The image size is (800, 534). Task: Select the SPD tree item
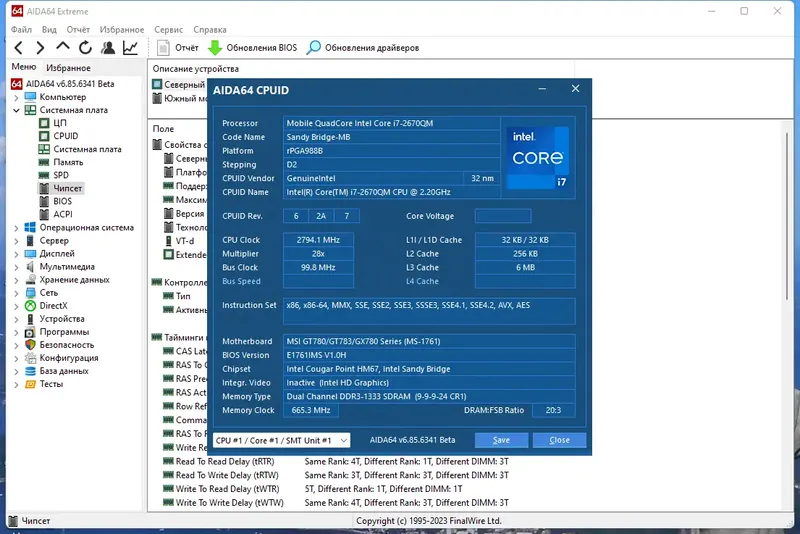click(61, 175)
